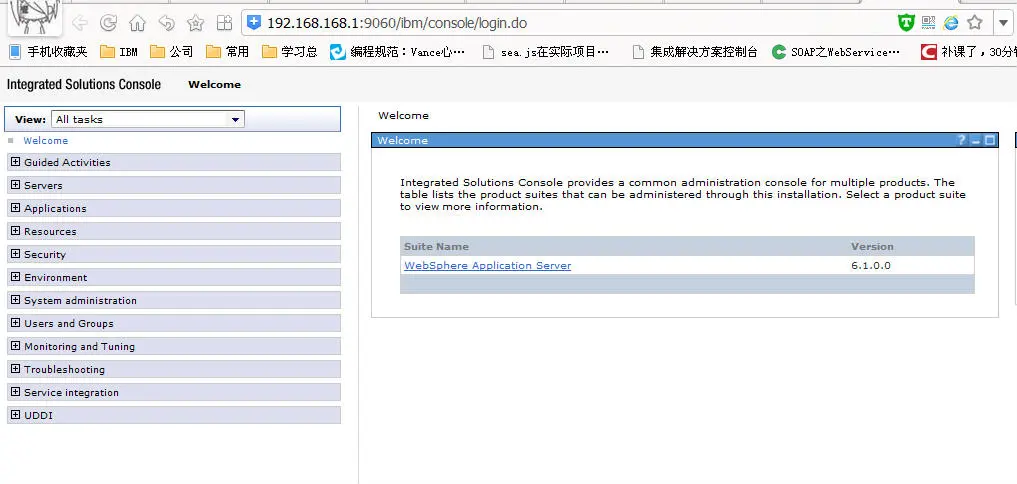Viewport: 1017px width, 484px height.
Task: Expand the Resources plus icon
Action: pos(16,231)
